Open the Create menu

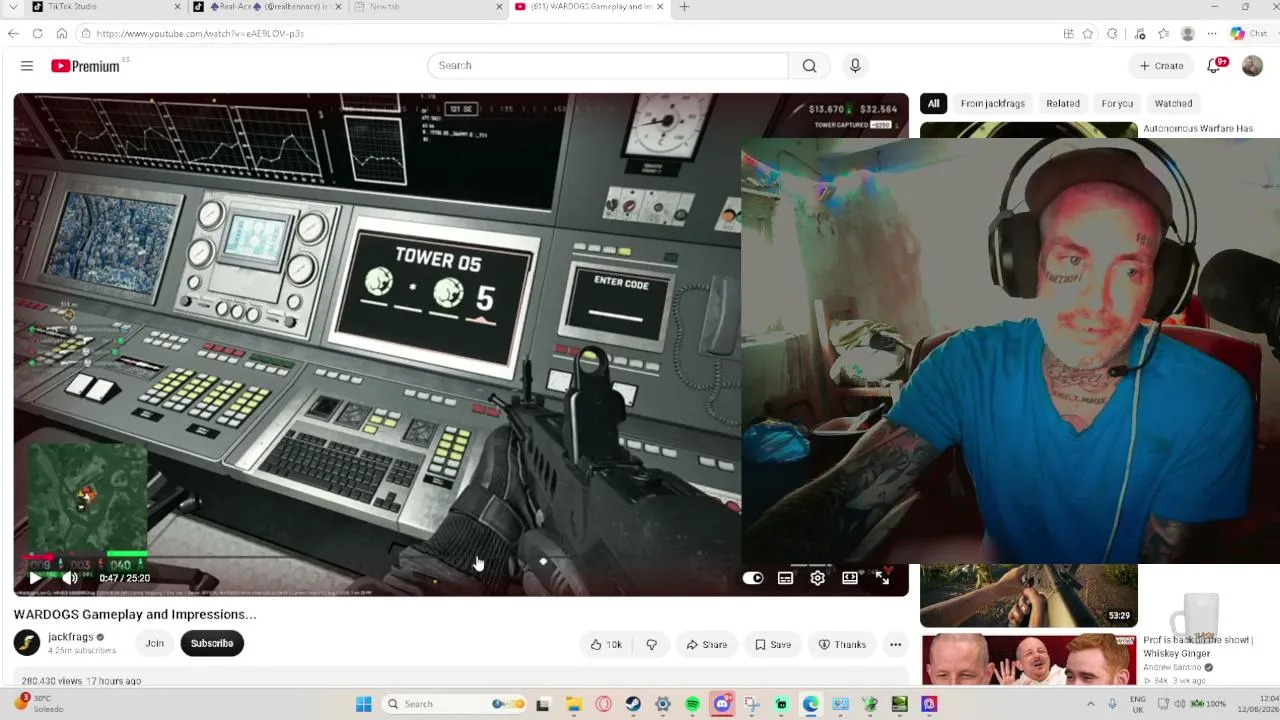(1162, 66)
